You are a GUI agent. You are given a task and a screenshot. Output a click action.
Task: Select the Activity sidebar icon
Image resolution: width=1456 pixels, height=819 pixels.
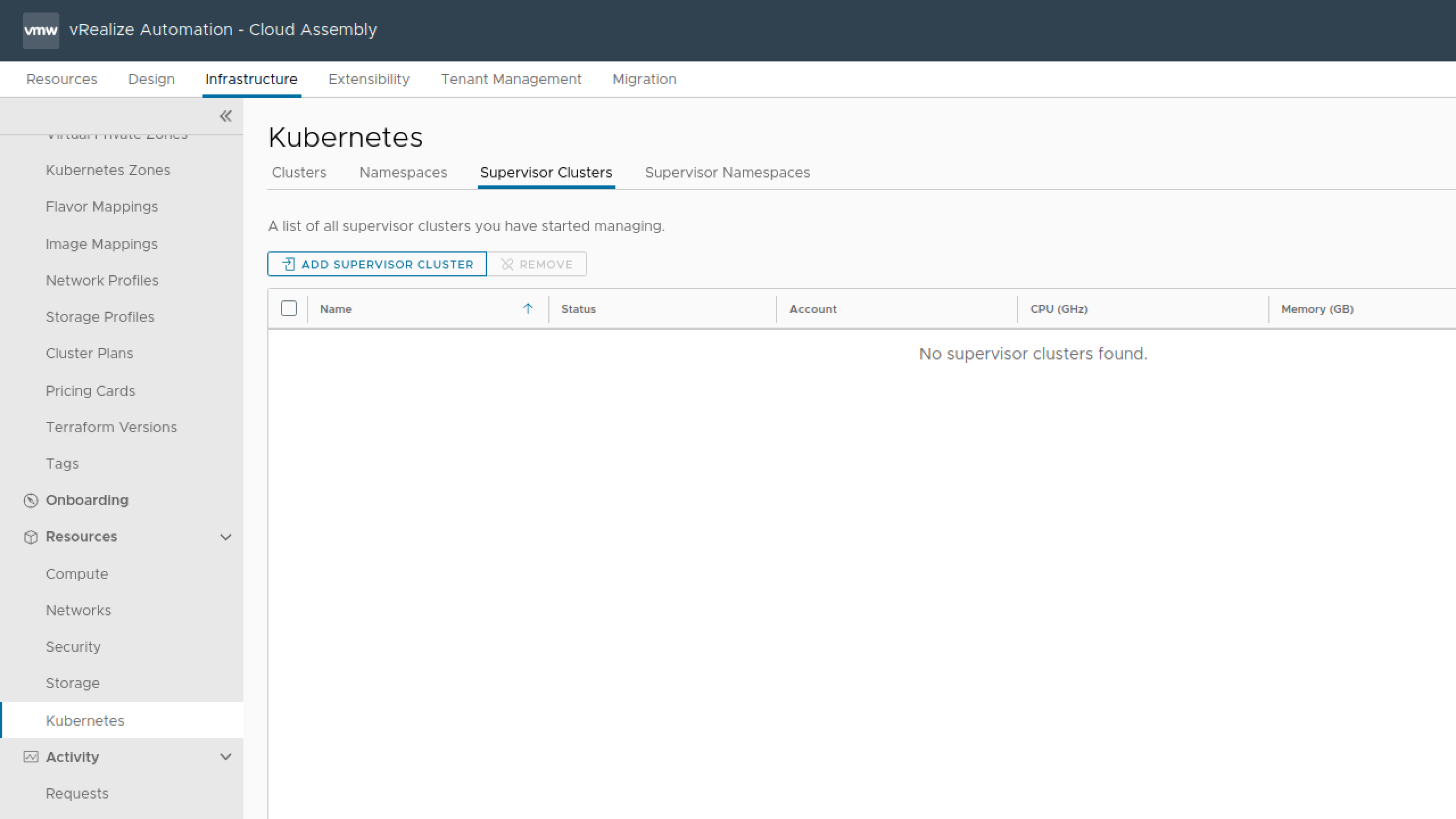click(x=31, y=756)
